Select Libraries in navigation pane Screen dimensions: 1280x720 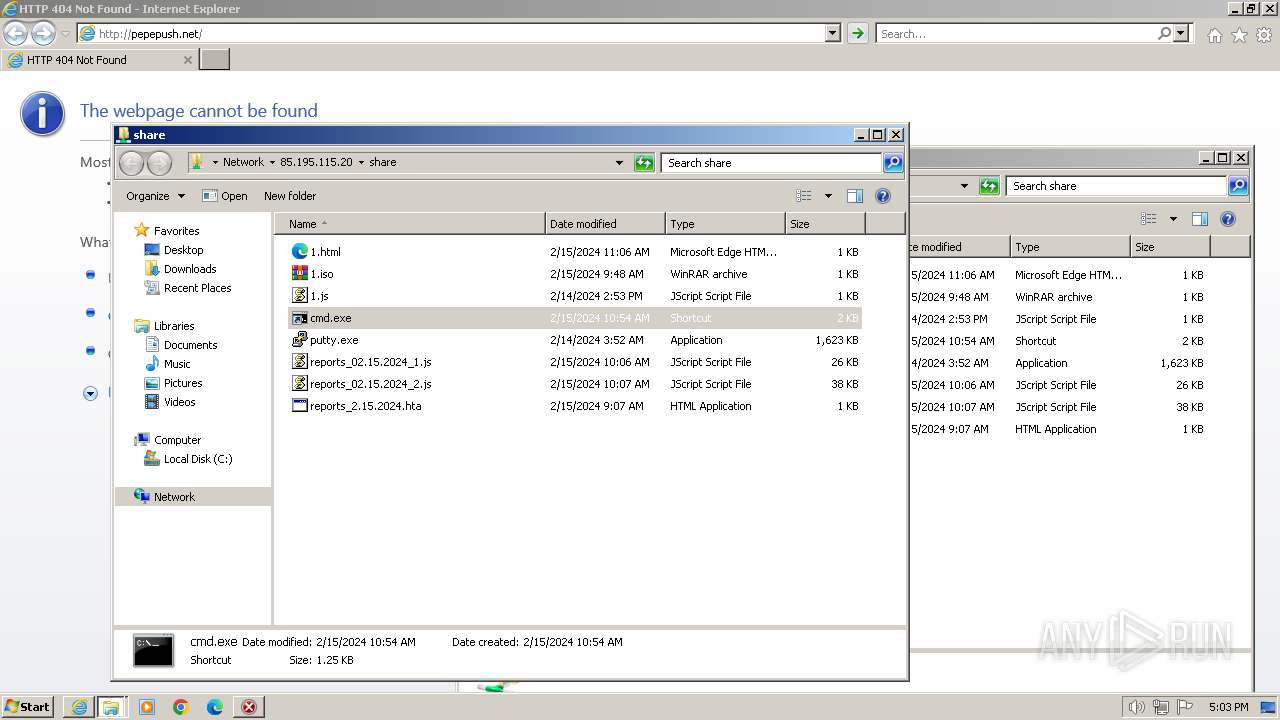[x=165, y=326]
